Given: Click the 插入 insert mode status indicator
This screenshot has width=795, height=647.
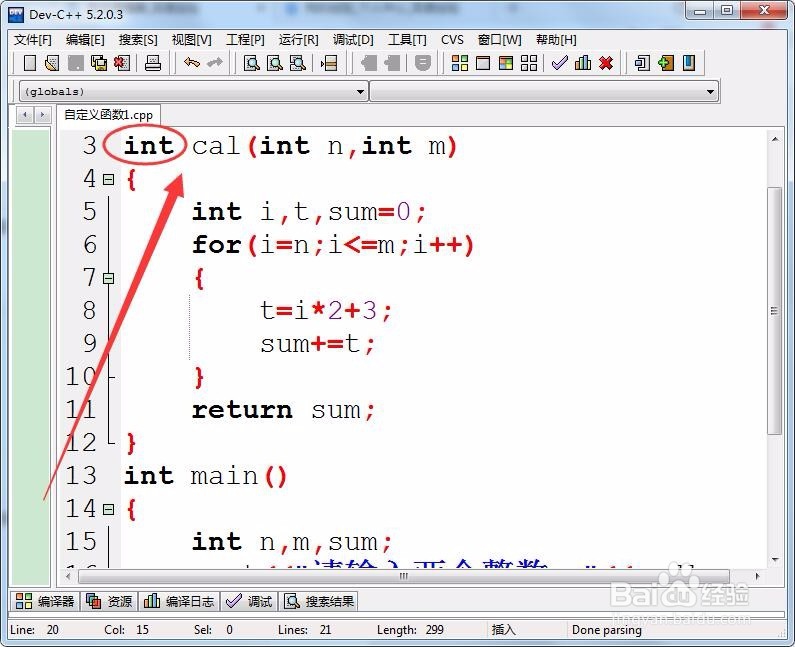Looking at the screenshot, I should click(503, 630).
